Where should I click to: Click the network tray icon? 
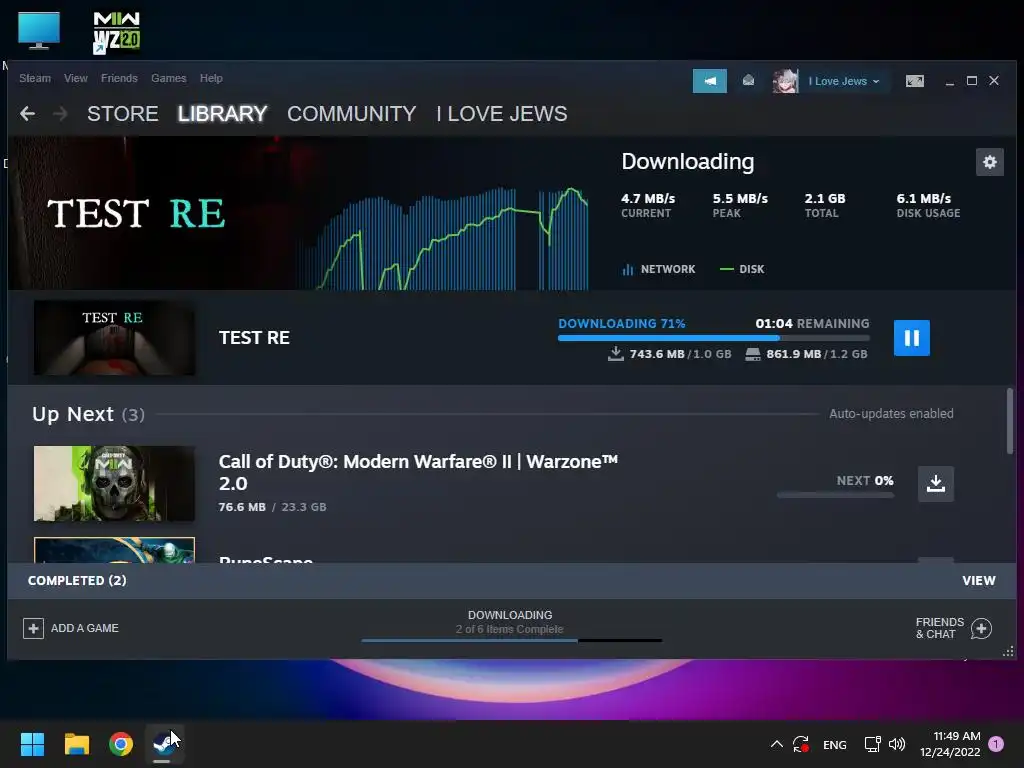coord(872,744)
